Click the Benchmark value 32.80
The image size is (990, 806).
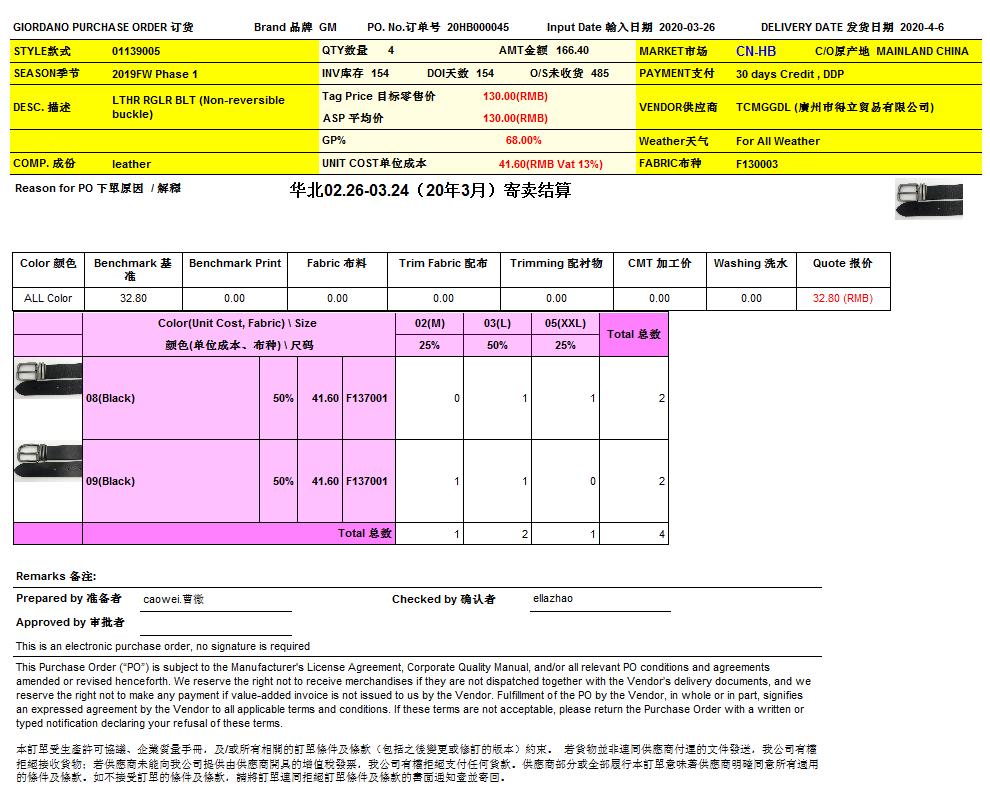[133, 298]
